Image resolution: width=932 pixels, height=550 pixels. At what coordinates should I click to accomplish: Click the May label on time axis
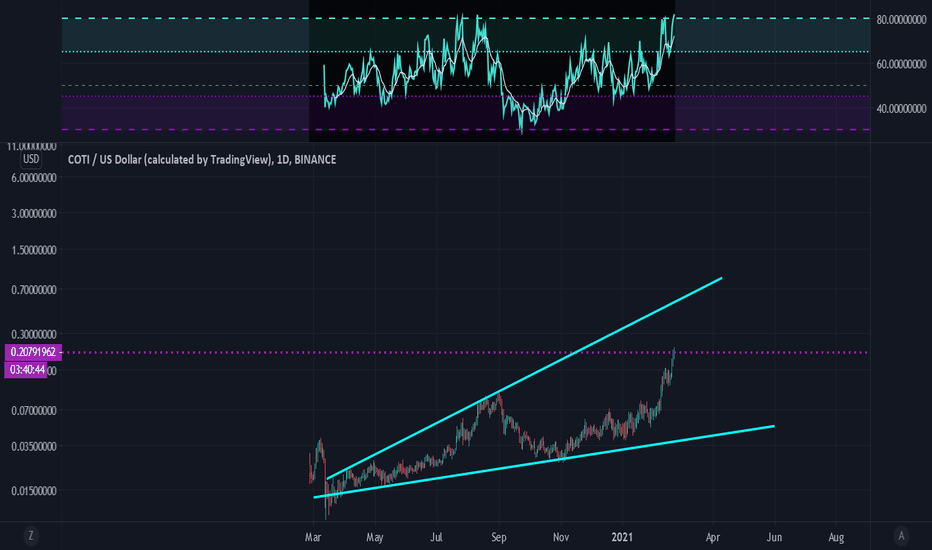pyautogui.click(x=374, y=537)
